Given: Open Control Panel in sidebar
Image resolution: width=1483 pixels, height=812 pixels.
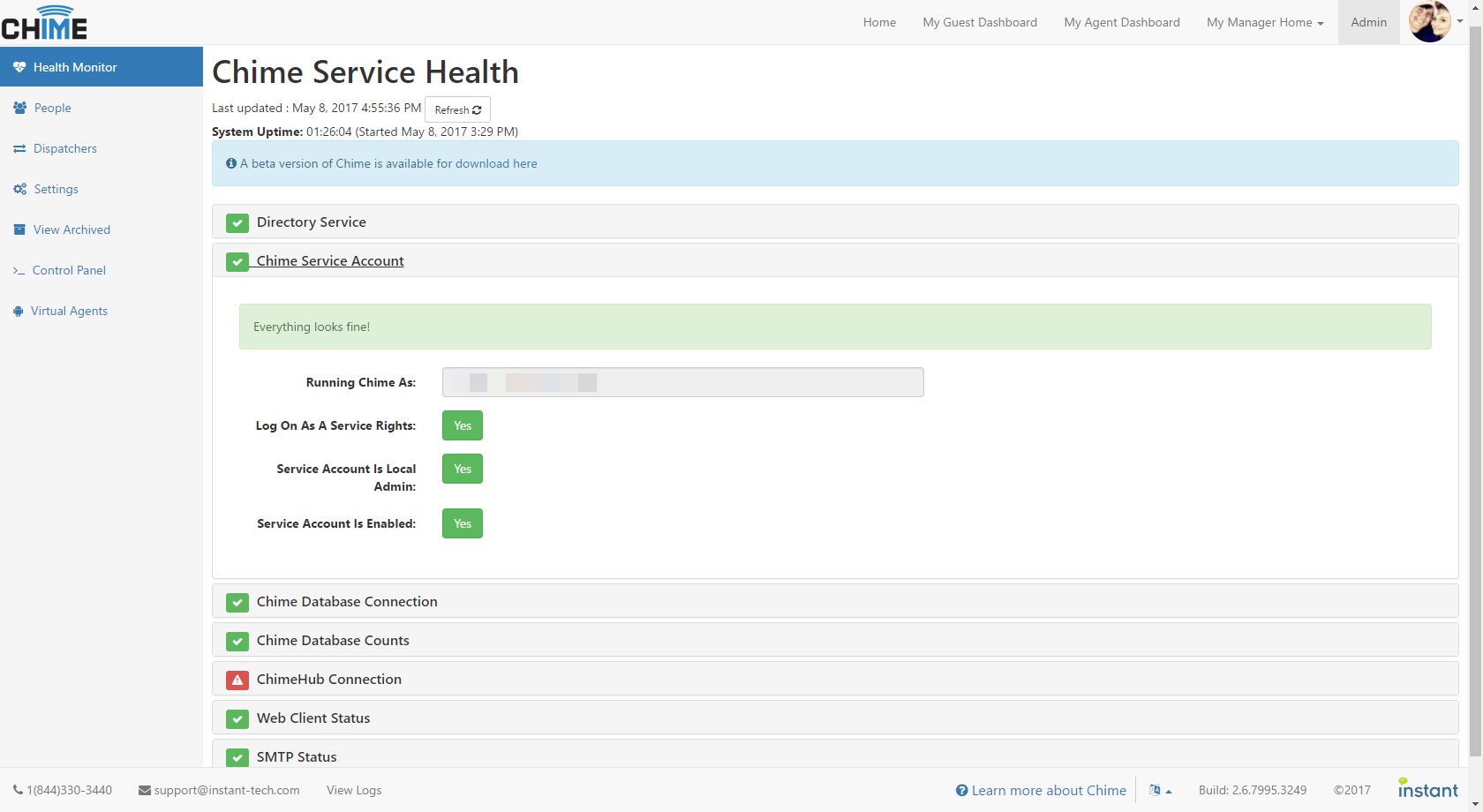Looking at the screenshot, I should 102,270.
